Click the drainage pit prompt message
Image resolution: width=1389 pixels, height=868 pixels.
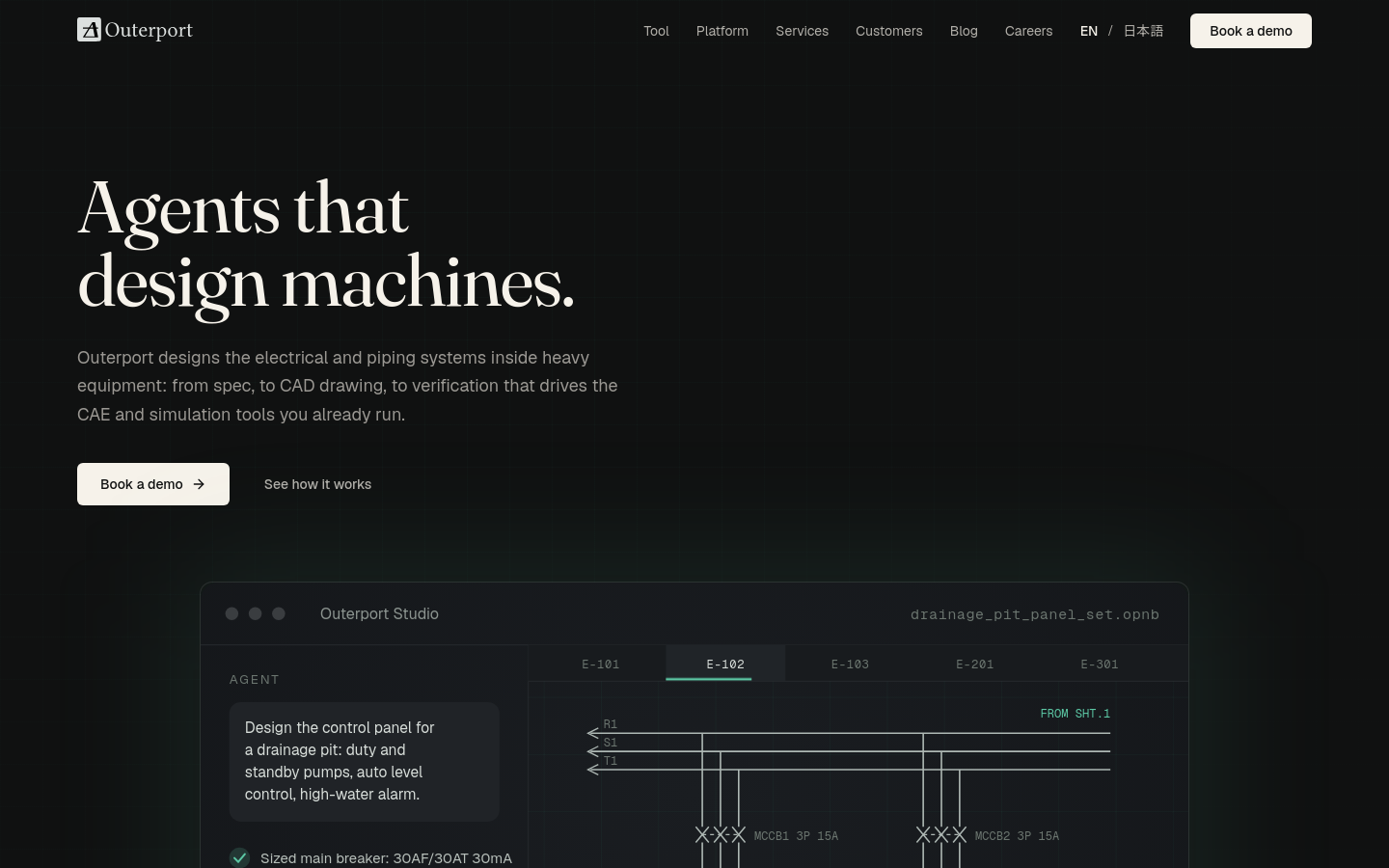tap(364, 761)
